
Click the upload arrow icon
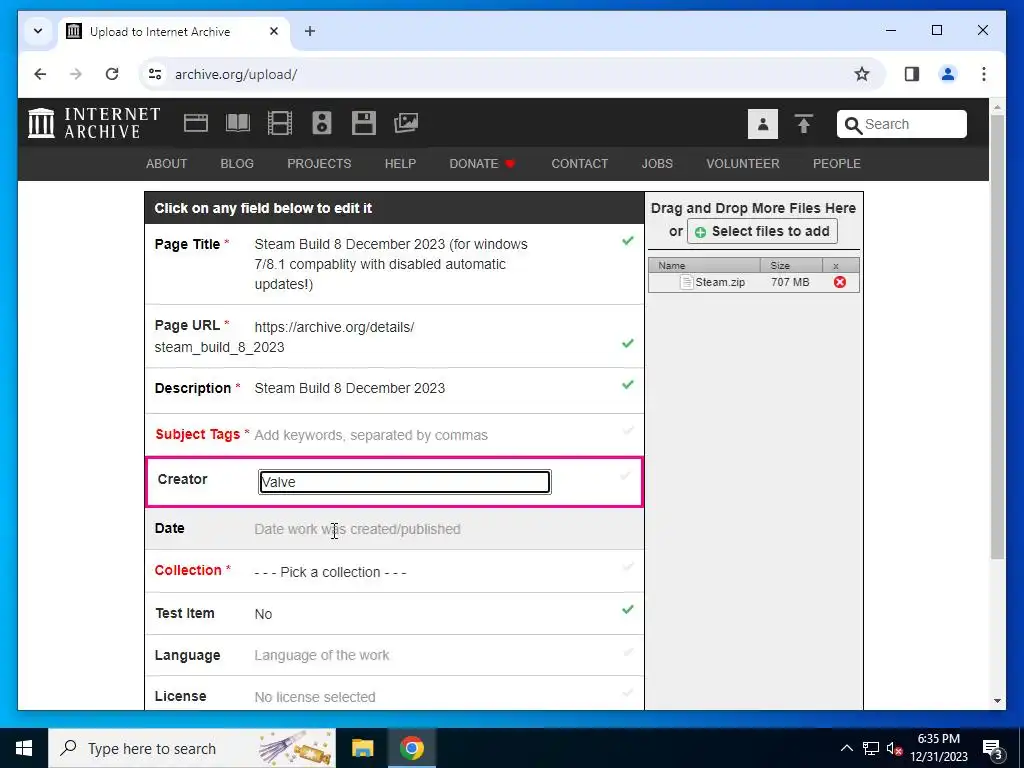(x=804, y=123)
